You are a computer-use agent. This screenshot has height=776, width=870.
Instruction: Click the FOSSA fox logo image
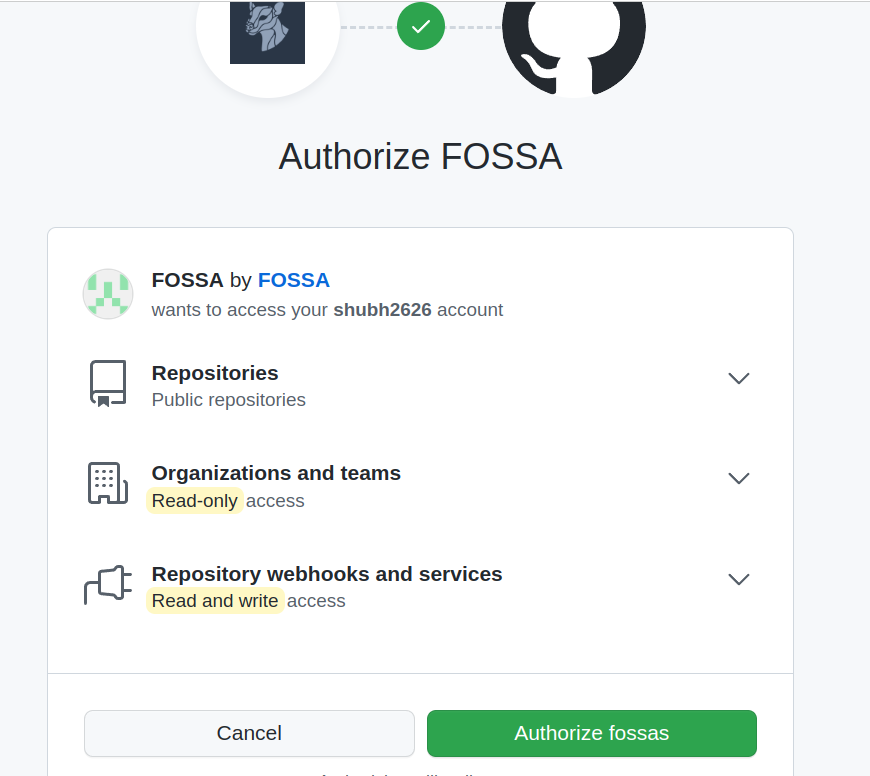pos(267,32)
